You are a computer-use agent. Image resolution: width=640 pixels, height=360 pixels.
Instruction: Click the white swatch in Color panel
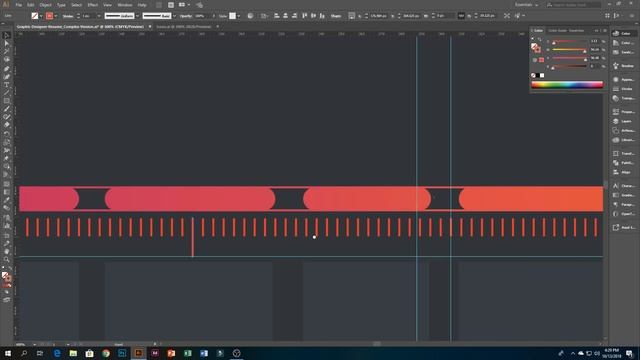[542, 76]
